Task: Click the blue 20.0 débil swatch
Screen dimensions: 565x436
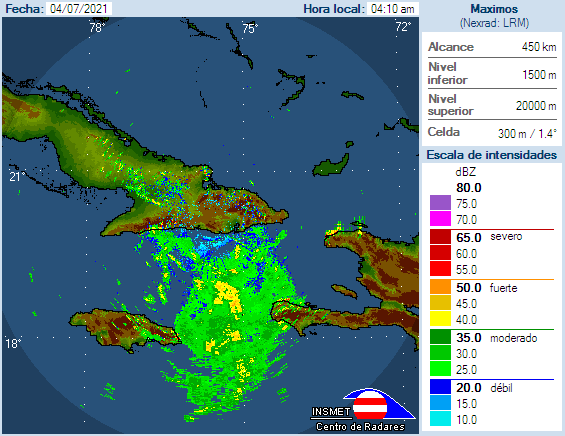Action: [x=440, y=387]
